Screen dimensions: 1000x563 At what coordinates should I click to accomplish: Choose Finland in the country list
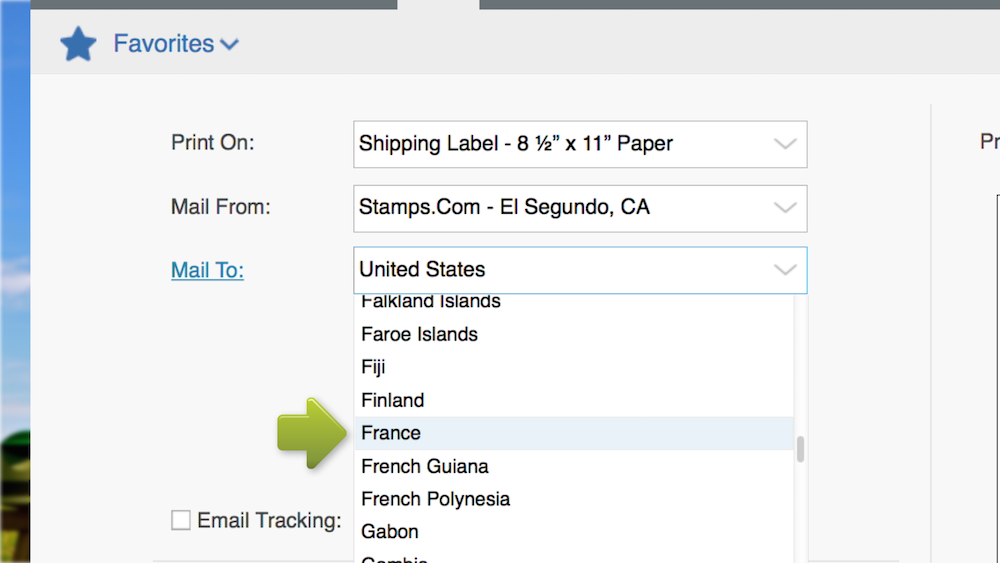393,400
